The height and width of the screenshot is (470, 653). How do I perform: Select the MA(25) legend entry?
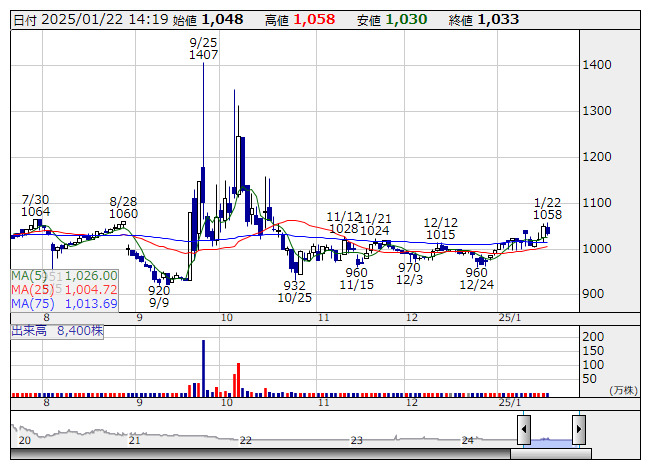pyautogui.click(x=64, y=290)
